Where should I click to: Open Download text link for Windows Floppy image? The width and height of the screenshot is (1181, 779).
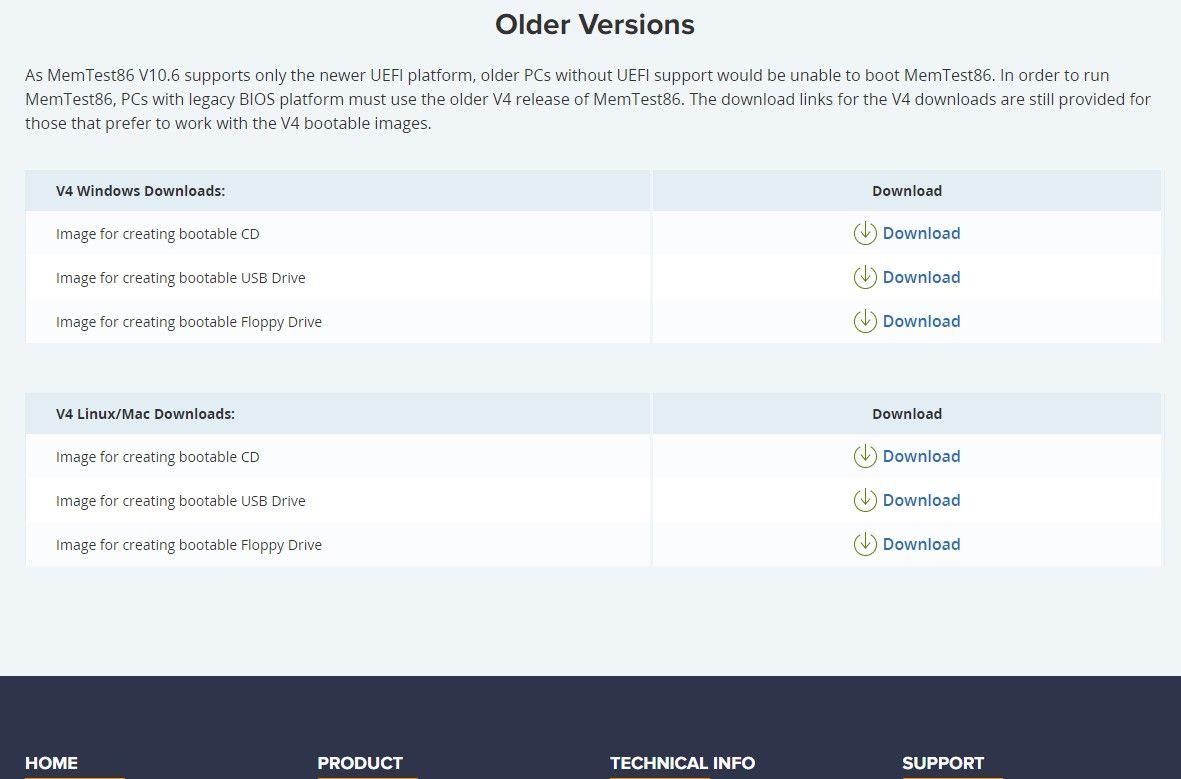pyautogui.click(x=921, y=321)
